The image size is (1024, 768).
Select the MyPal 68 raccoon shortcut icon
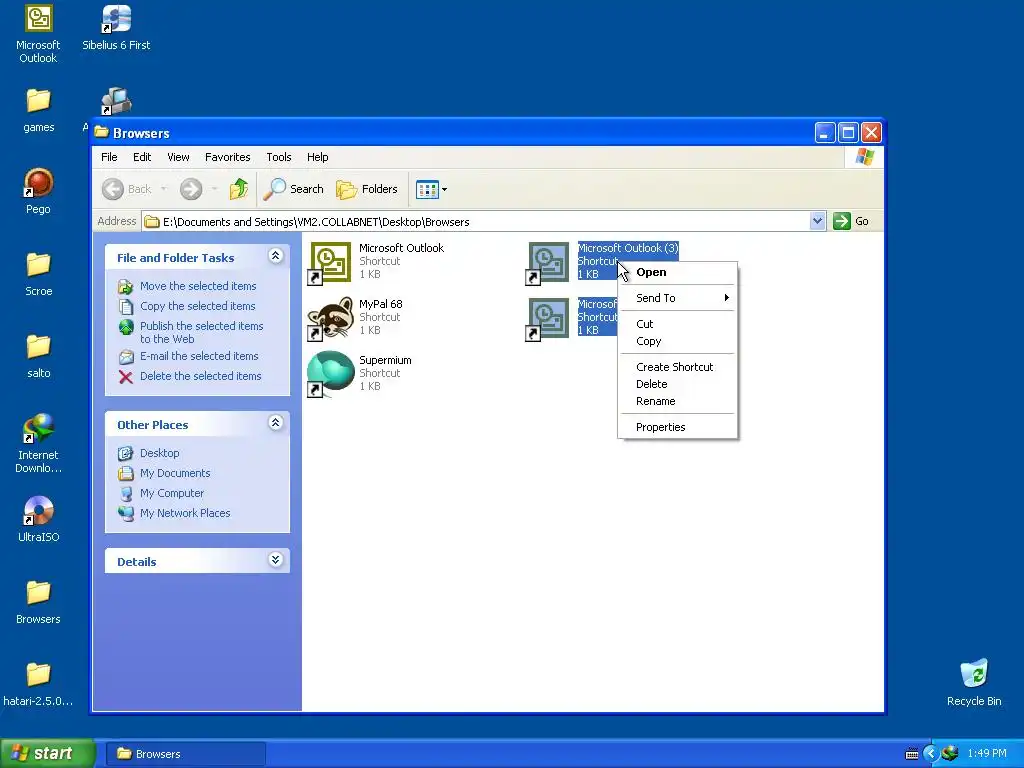tap(330, 319)
